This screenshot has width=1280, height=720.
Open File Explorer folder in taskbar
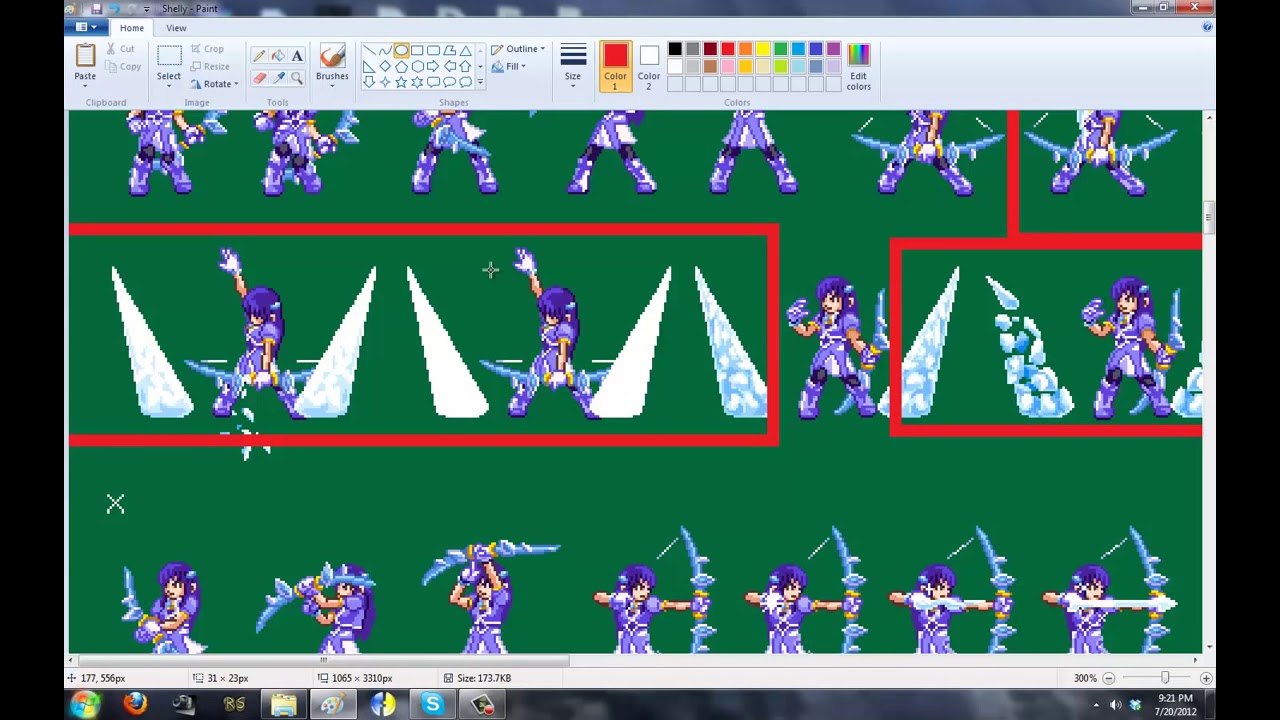click(x=284, y=705)
